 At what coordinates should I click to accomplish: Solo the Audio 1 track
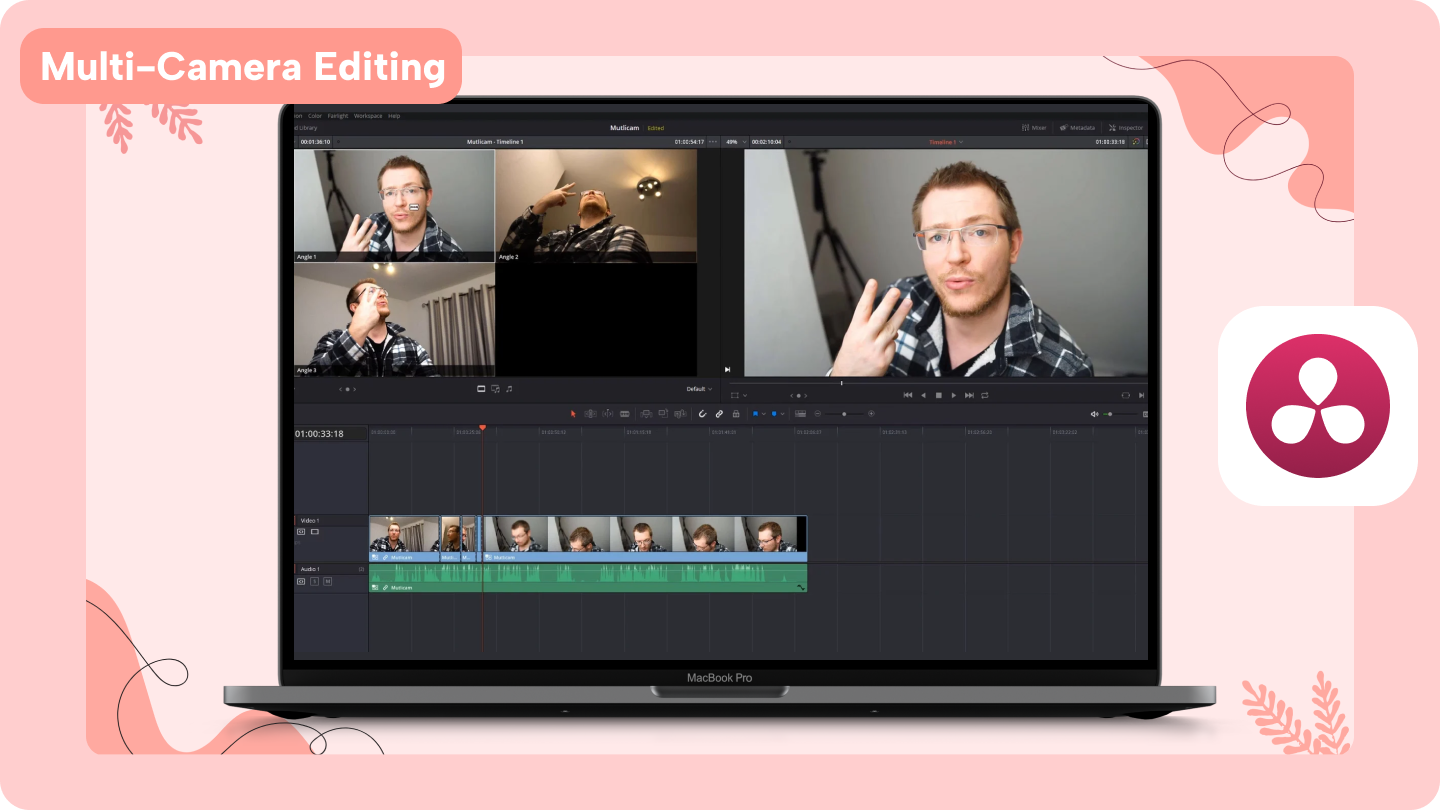[x=314, y=581]
